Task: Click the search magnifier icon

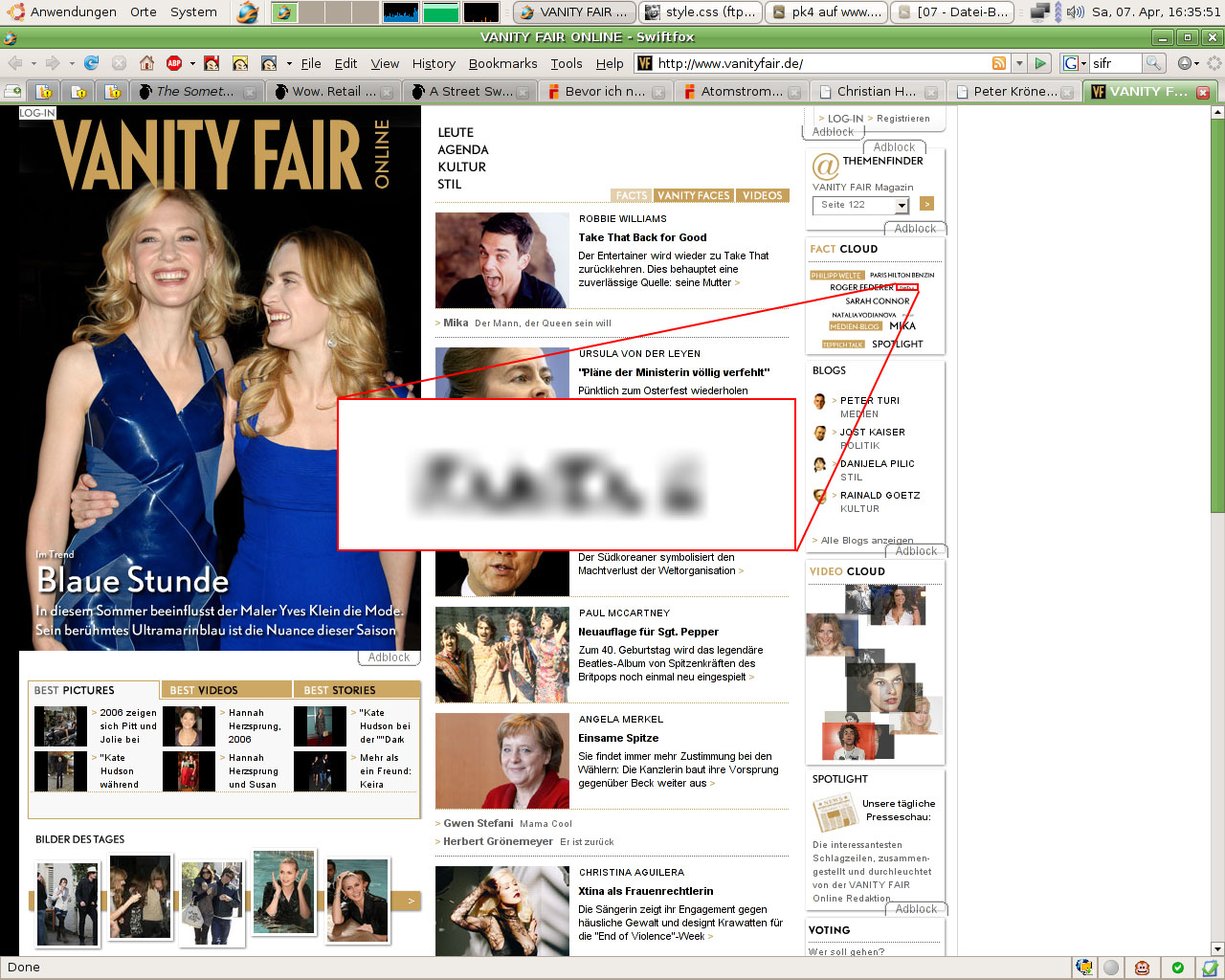Action: pyautogui.click(x=1154, y=63)
